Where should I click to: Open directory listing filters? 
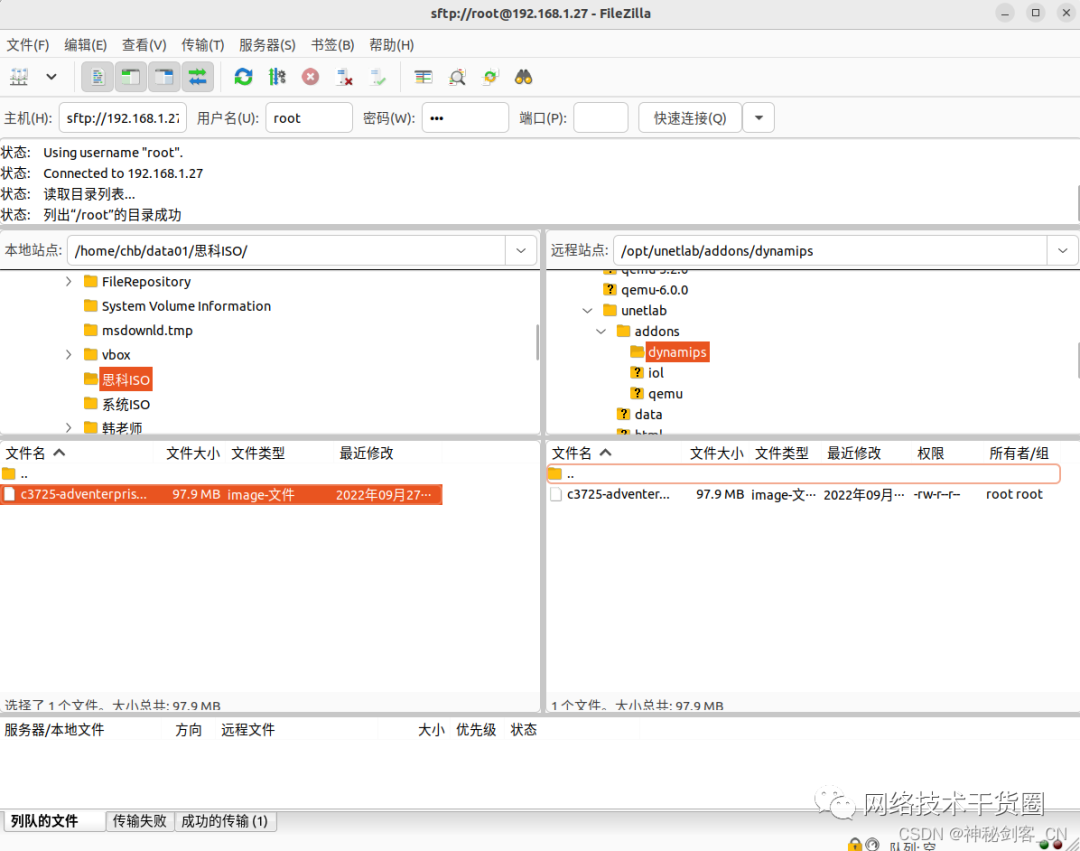coord(421,77)
